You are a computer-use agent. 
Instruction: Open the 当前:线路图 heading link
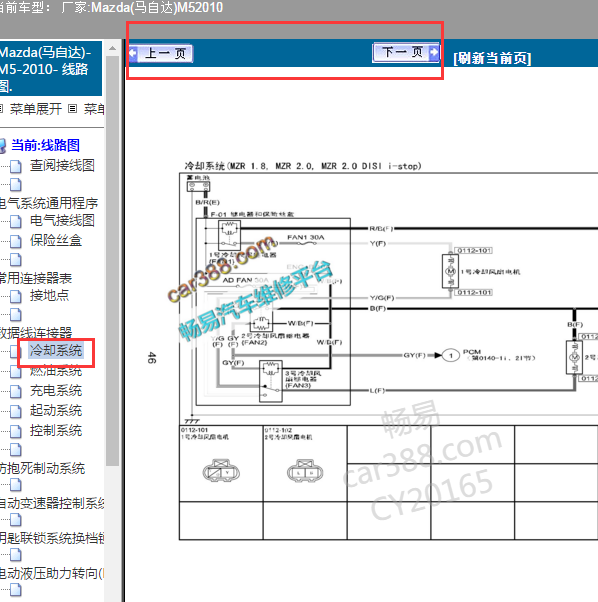click(x=45, y=145)
